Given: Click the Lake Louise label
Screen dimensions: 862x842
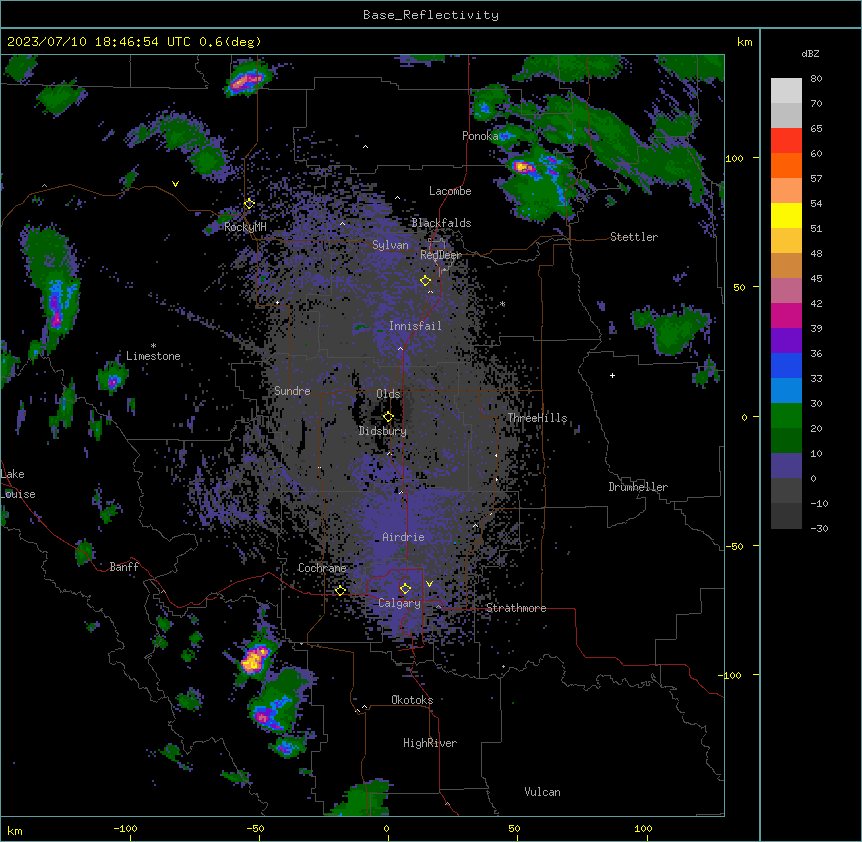Looking at the screenshot, I should coord(18,484).
